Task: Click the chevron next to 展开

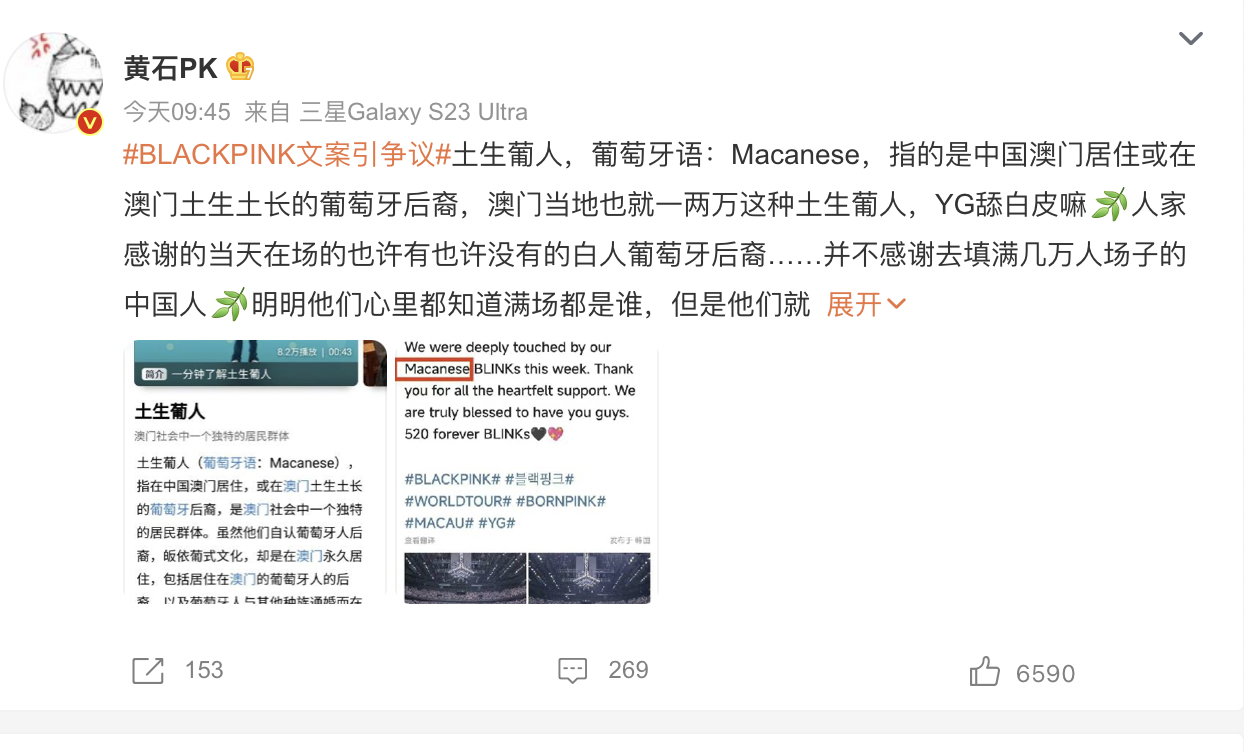Action: (896, 304)
